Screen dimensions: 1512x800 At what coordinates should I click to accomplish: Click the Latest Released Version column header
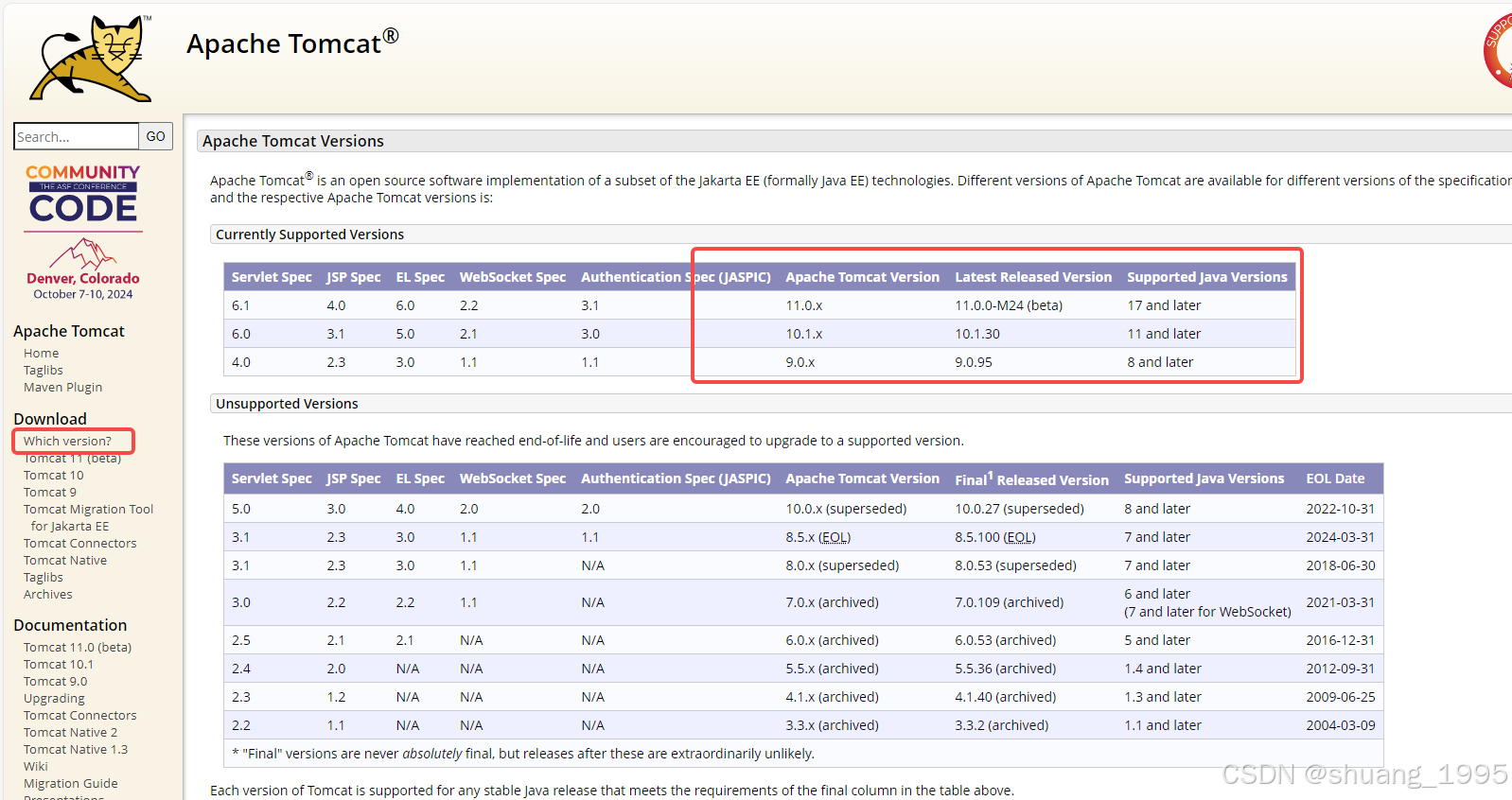click(1033, 277)
